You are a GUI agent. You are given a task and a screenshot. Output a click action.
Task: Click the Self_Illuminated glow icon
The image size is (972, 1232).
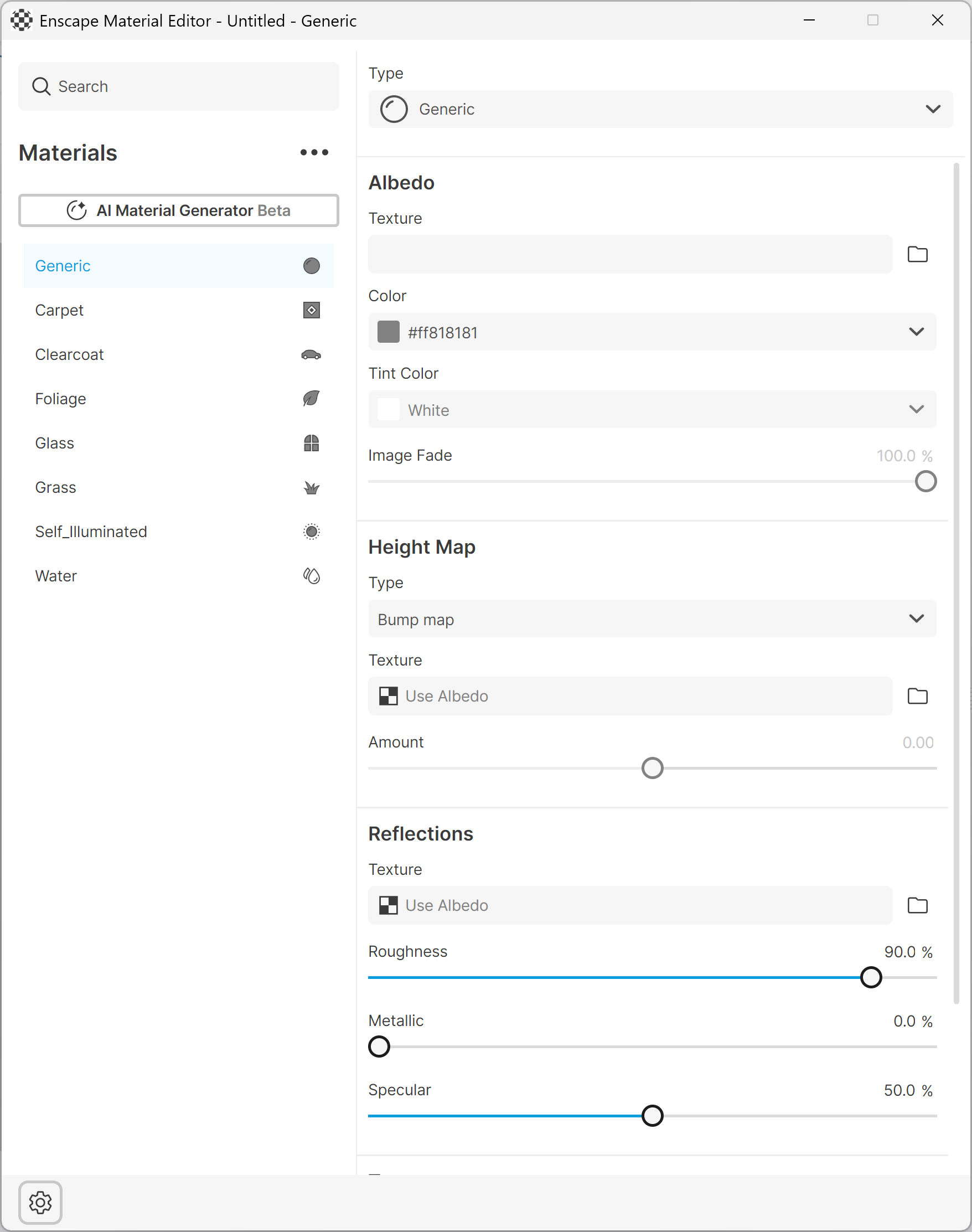[311, 532]
